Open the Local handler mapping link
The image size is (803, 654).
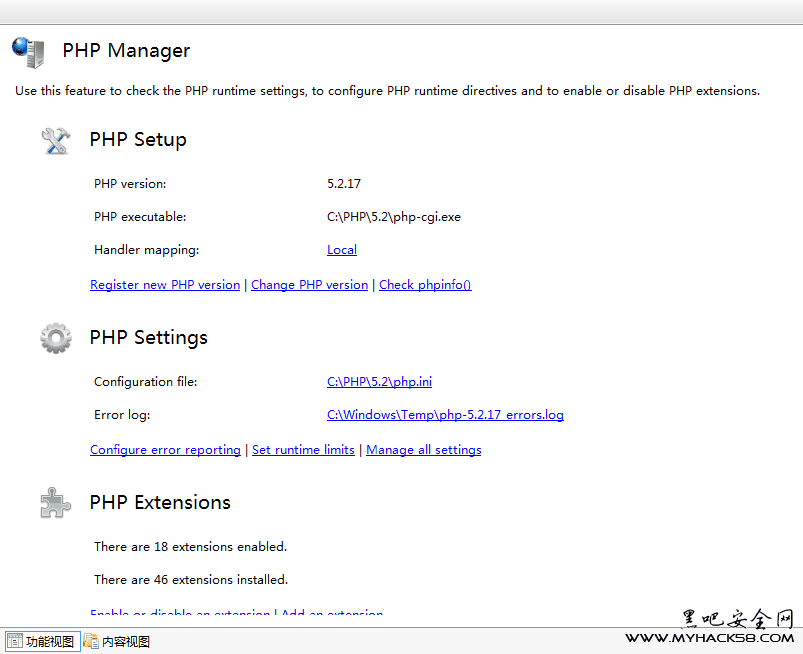342,250
